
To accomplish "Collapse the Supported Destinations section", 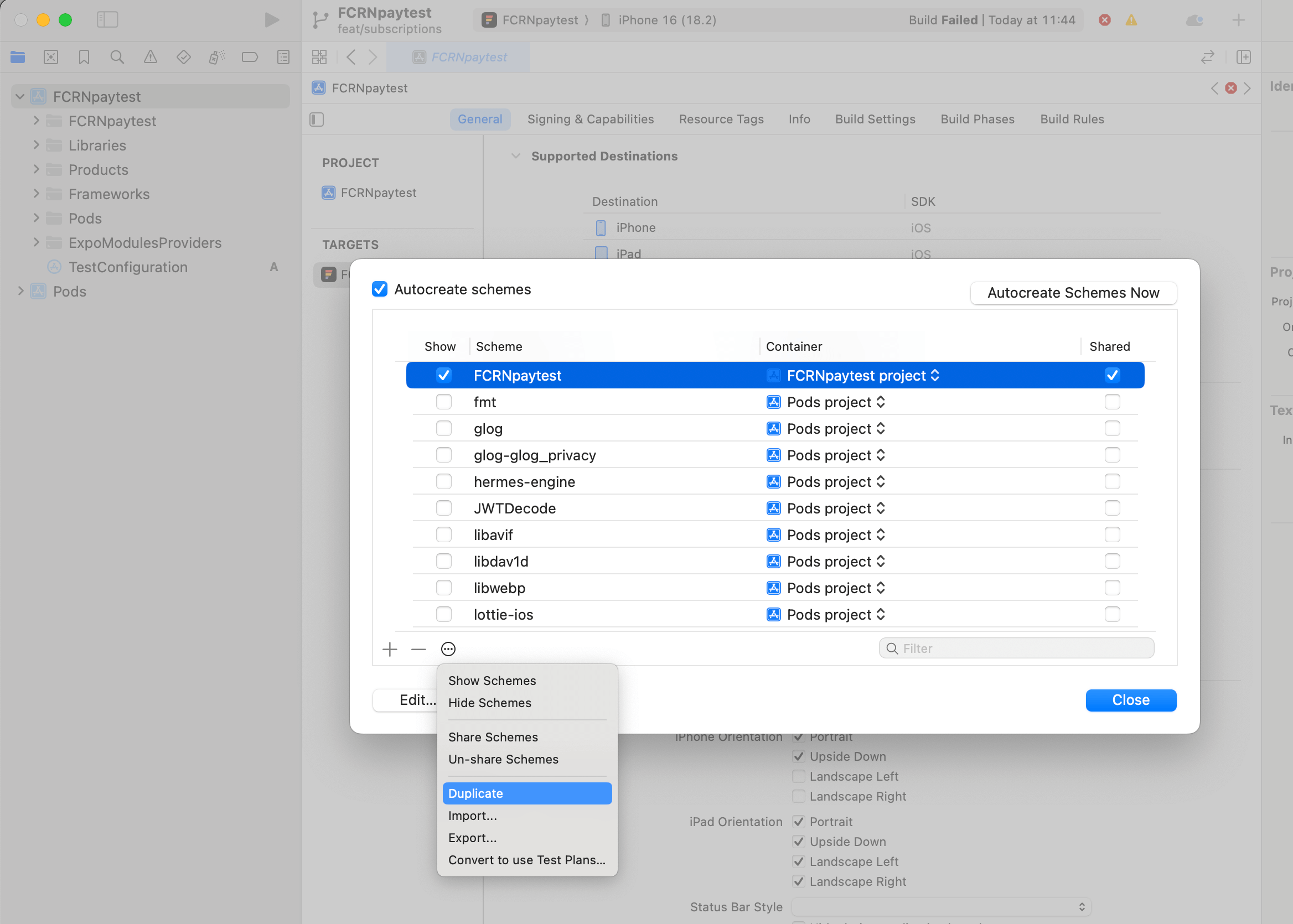I will pyautogui.click(x=516, y=155).
